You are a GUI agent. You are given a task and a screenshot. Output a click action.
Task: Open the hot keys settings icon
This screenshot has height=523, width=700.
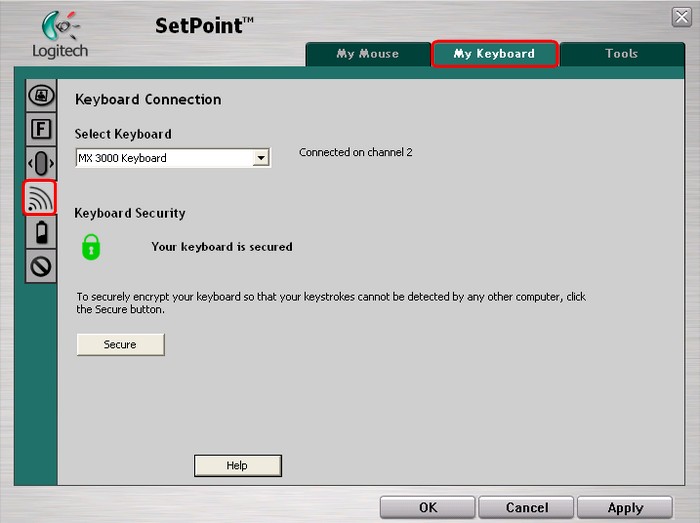click(40, 95)
